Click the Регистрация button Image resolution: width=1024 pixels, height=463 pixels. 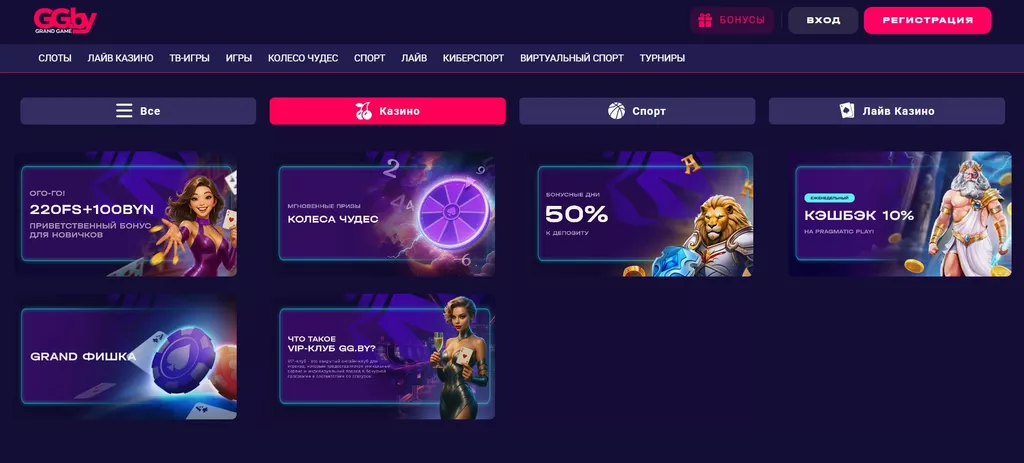[x=927, y=20]
